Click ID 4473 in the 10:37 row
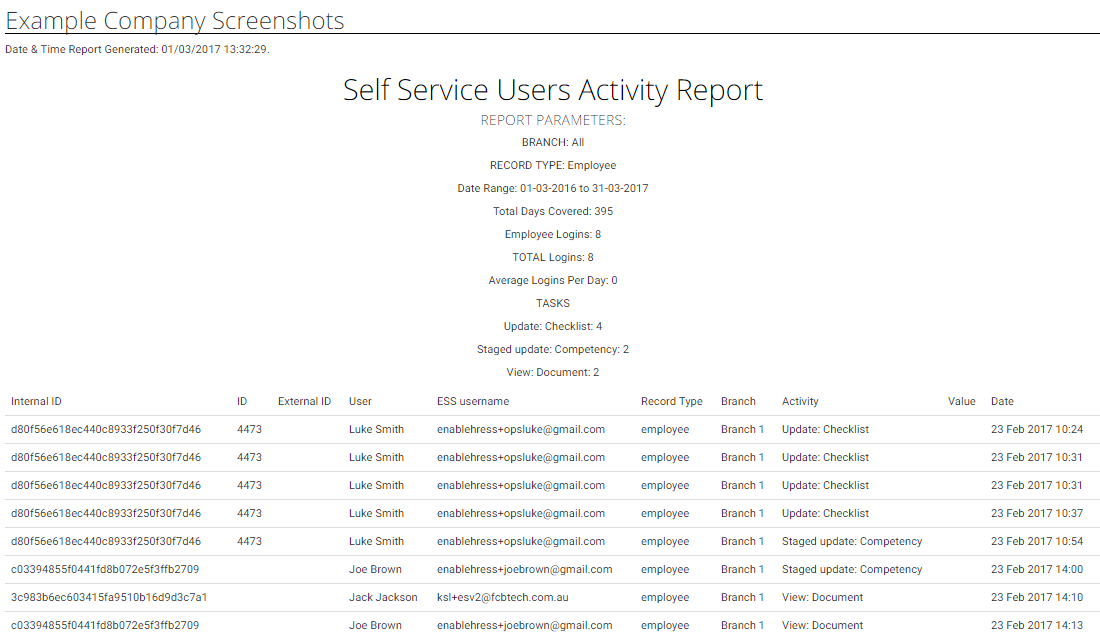 (x=249, y=514)
